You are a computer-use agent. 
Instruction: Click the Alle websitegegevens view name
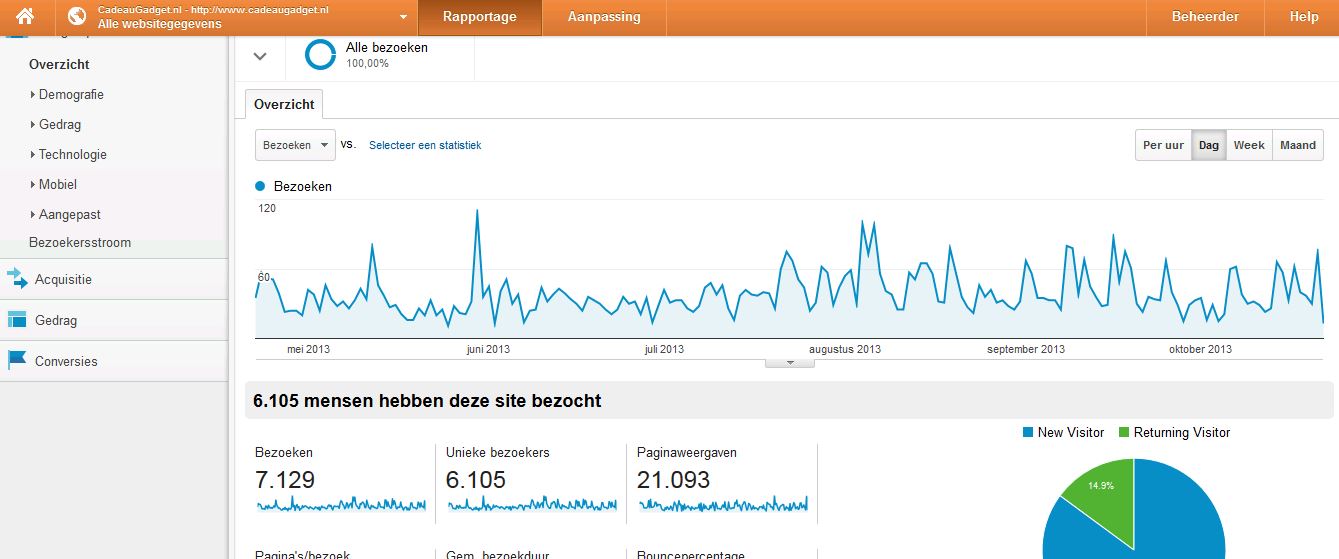click(x=159, y=23)
